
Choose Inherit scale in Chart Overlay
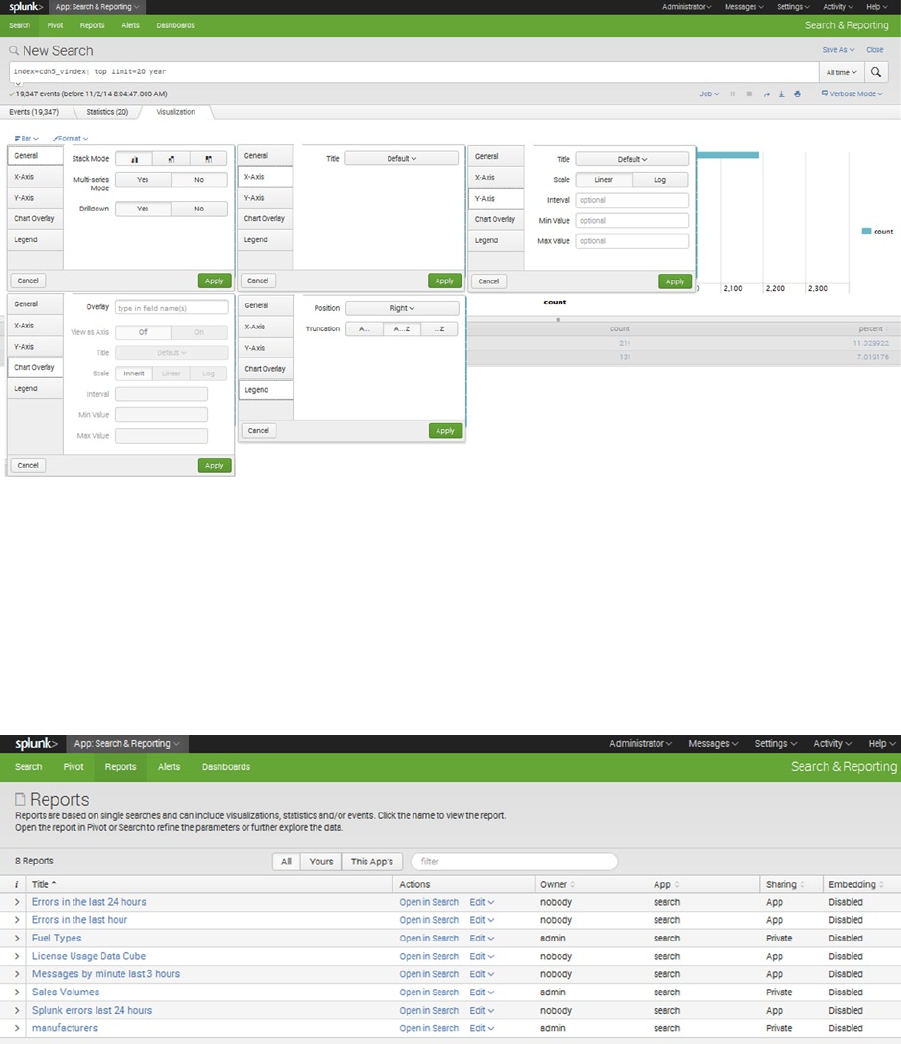[x=134, y=374]
